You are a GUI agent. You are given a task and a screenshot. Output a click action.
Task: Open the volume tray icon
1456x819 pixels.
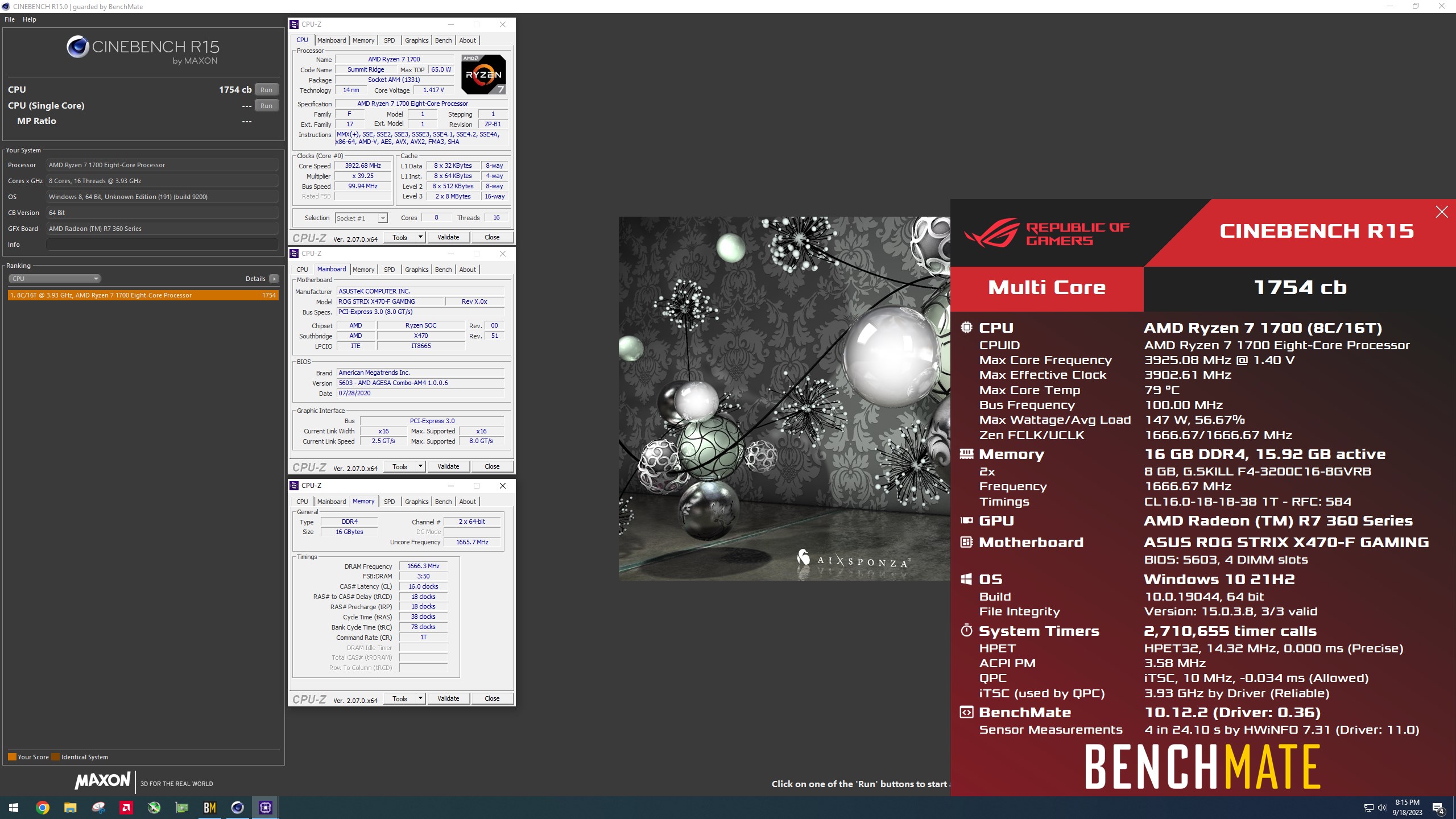pos(1382,808)
